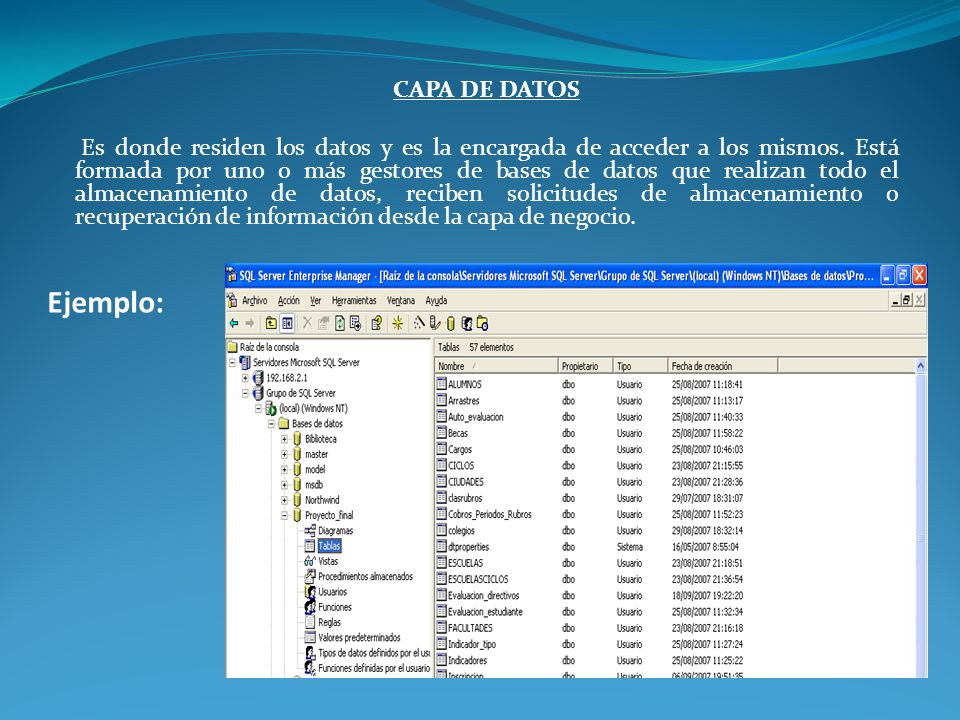This screenshot has height=720, width=960.
Task: Click the dtproperties table icon
Action: 441,546
